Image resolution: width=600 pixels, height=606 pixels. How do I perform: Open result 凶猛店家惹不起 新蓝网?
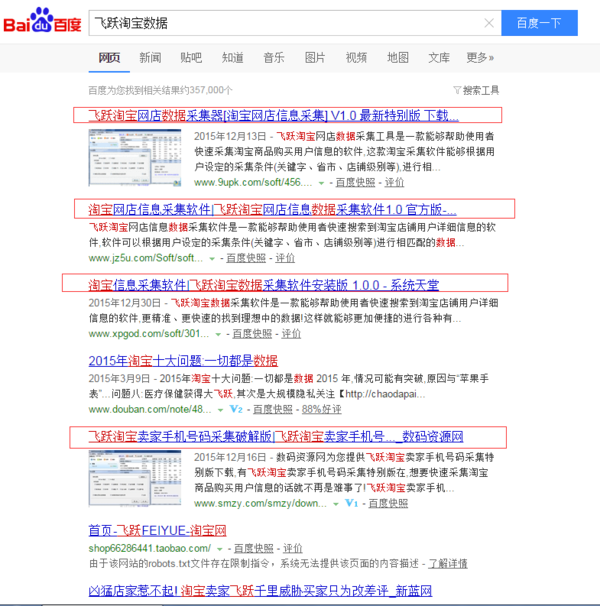pyautogui.click(x=260, y=591)
